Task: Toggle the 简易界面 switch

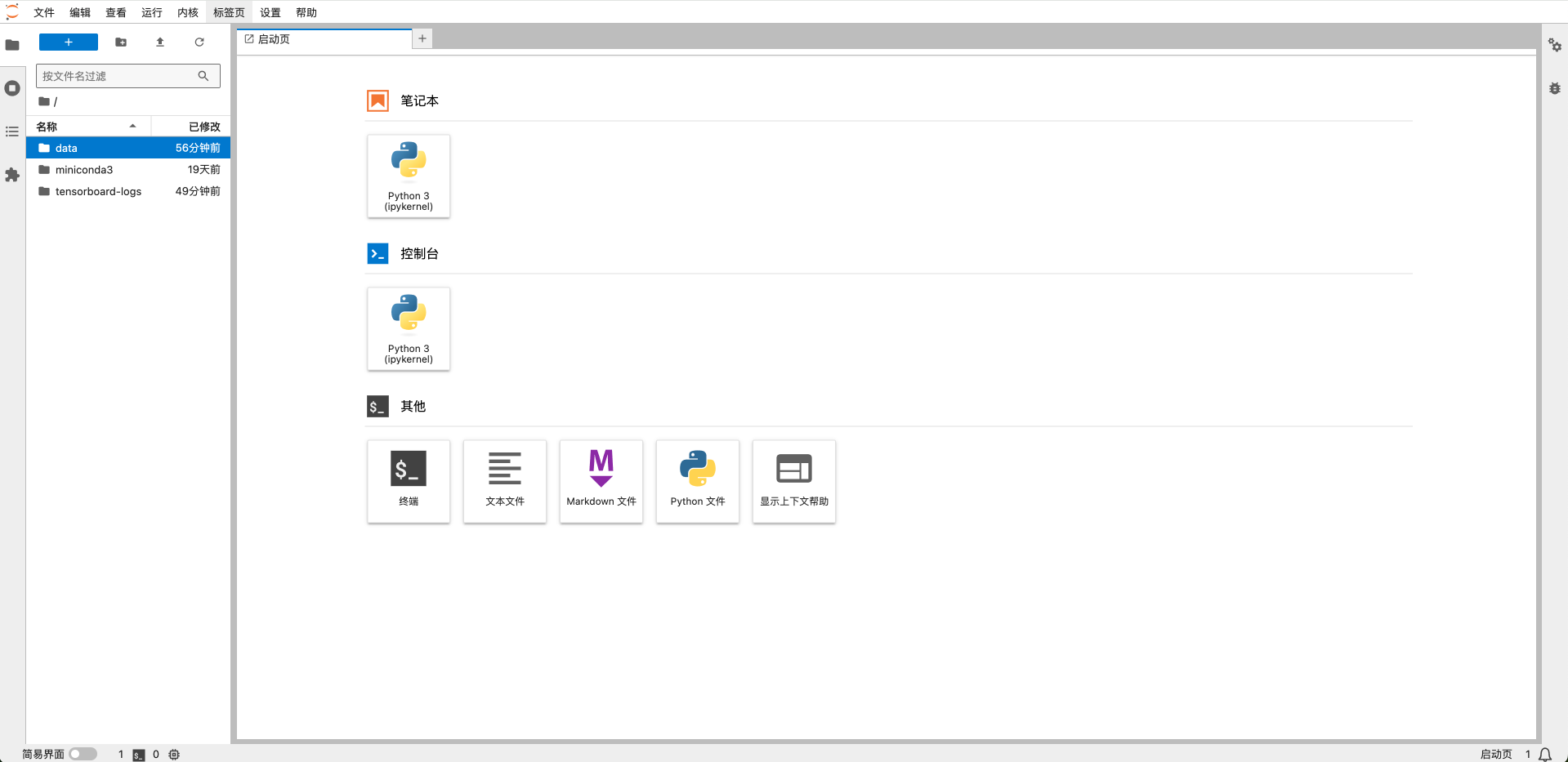Action: click(83, 754)
